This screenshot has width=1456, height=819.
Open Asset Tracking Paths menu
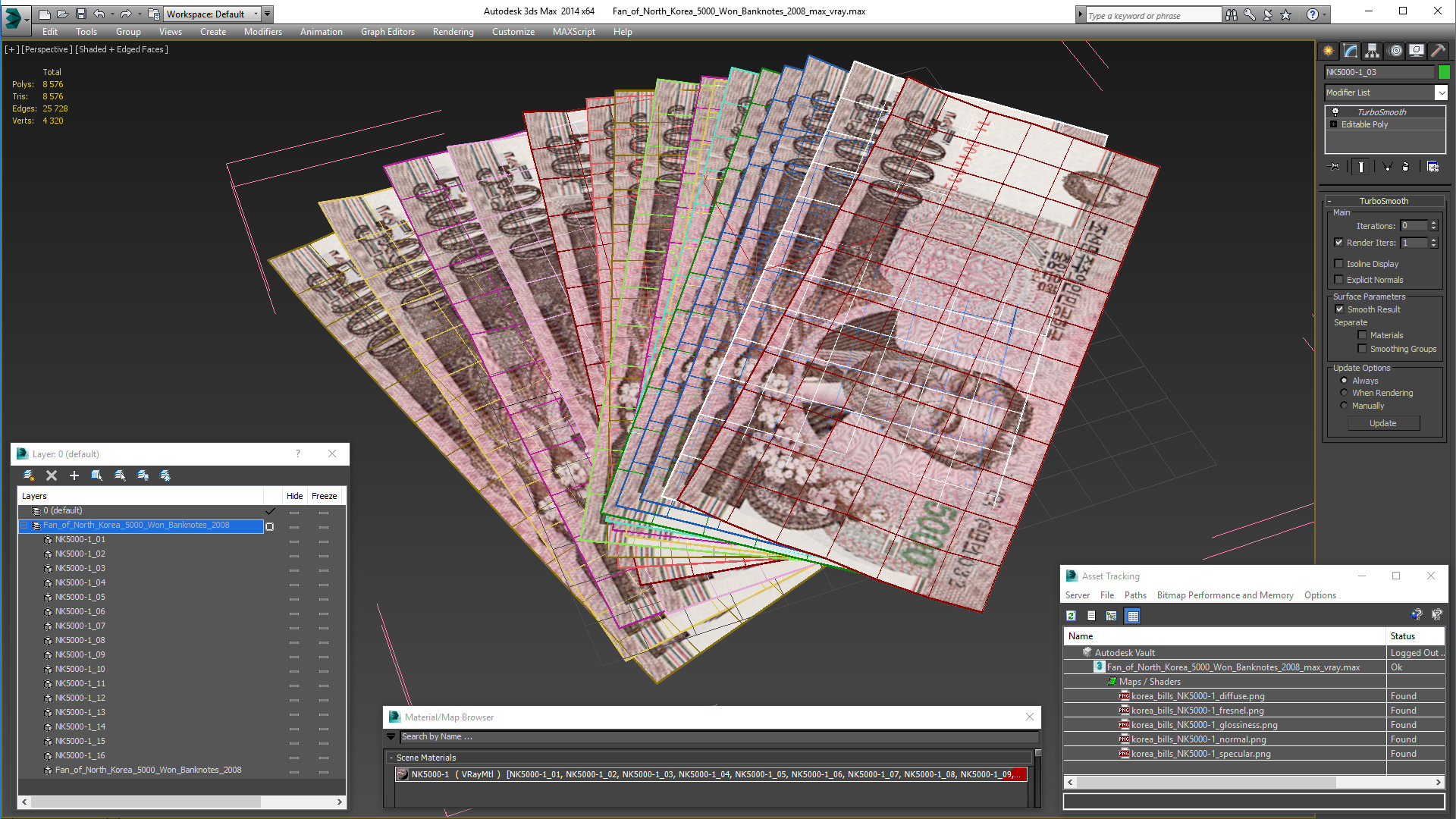pyautogui.click(x=1135, y=595)
